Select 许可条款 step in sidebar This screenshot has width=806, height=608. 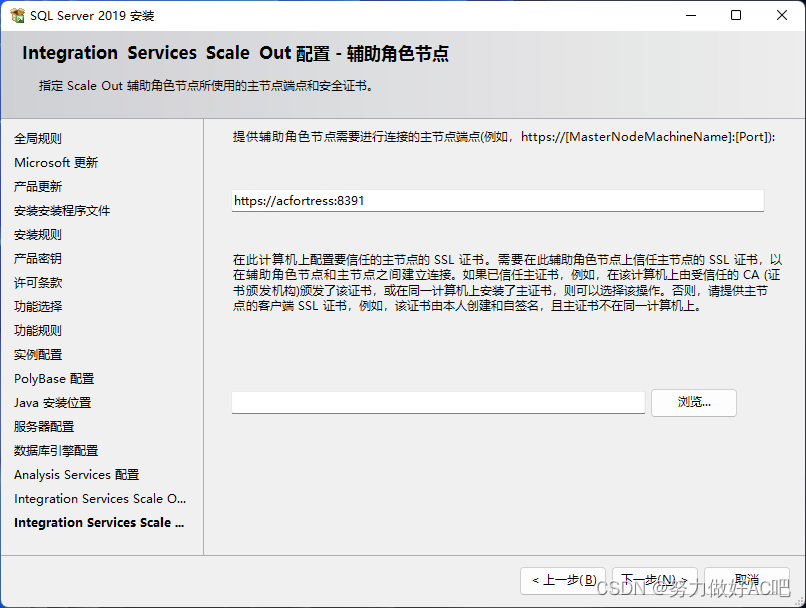coord(38,283)
